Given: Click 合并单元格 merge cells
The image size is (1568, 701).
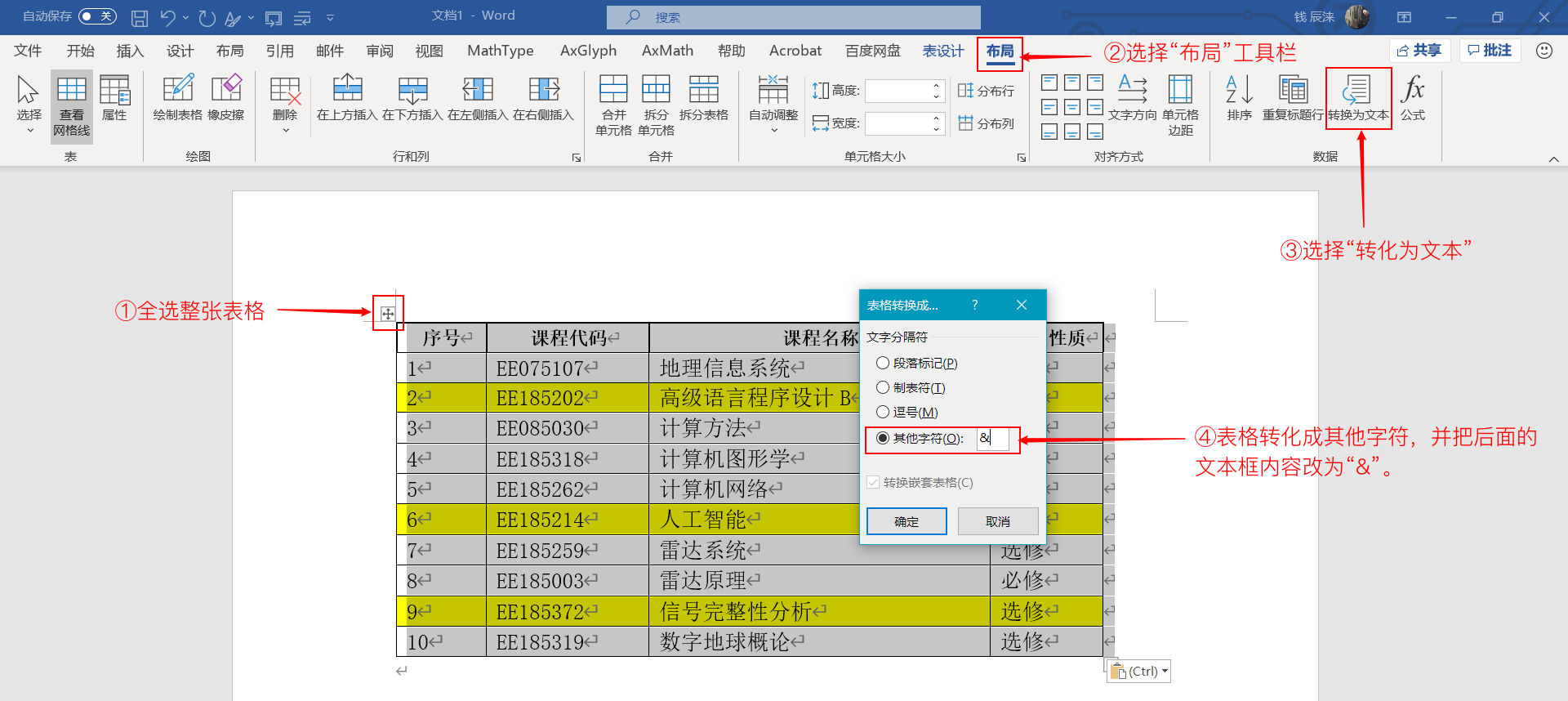Looking at the screenshot, I should pos(613,105).
